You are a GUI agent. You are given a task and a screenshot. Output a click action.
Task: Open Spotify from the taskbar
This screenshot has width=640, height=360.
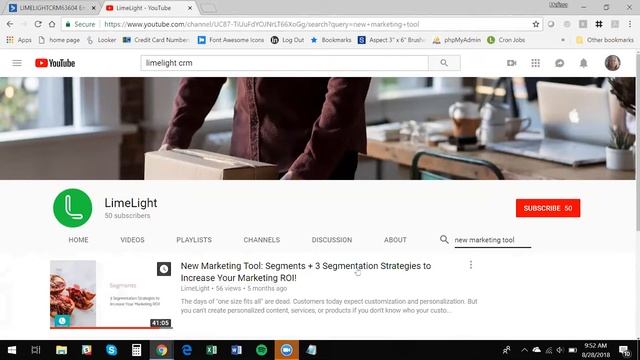[261, 350]
